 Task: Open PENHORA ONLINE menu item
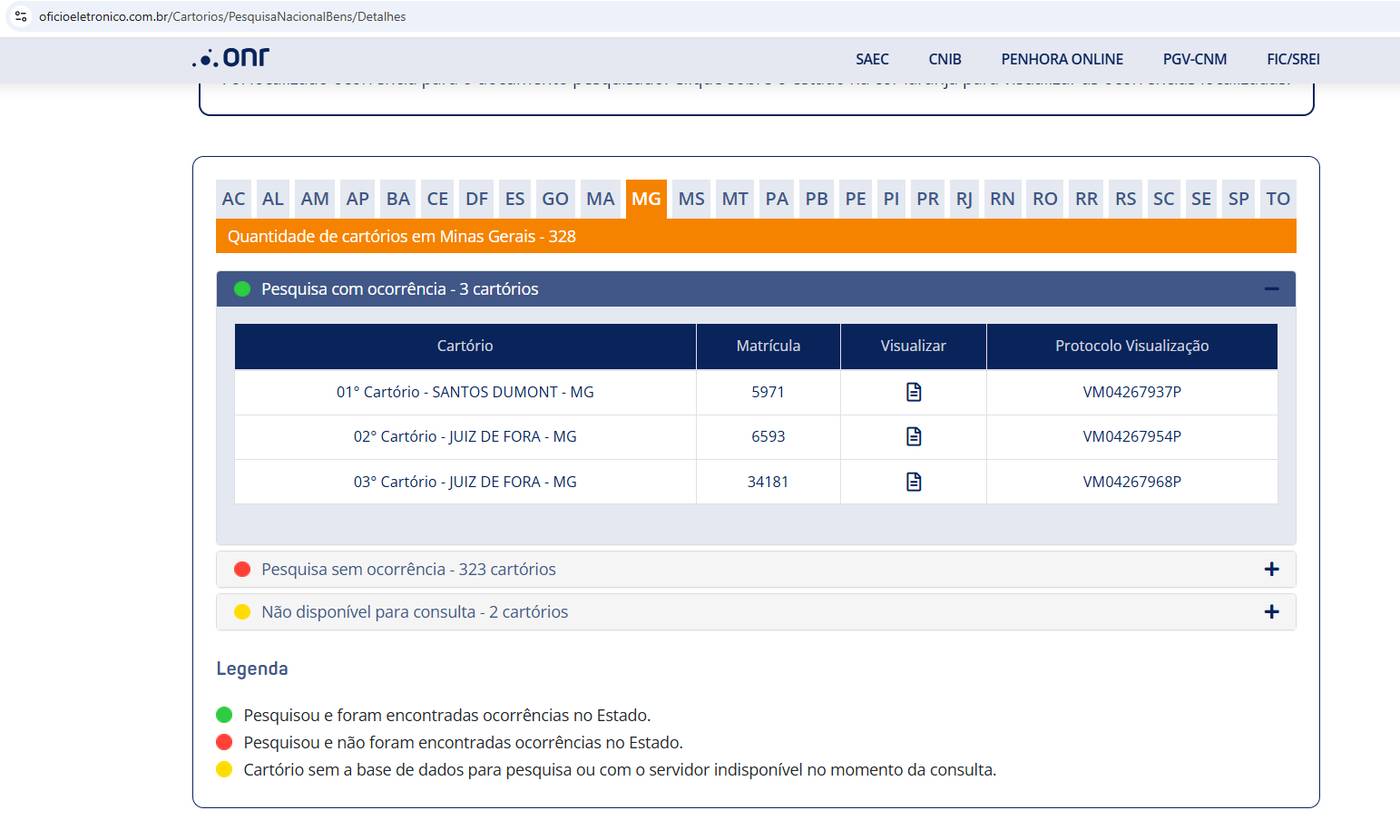[1062, 59]
